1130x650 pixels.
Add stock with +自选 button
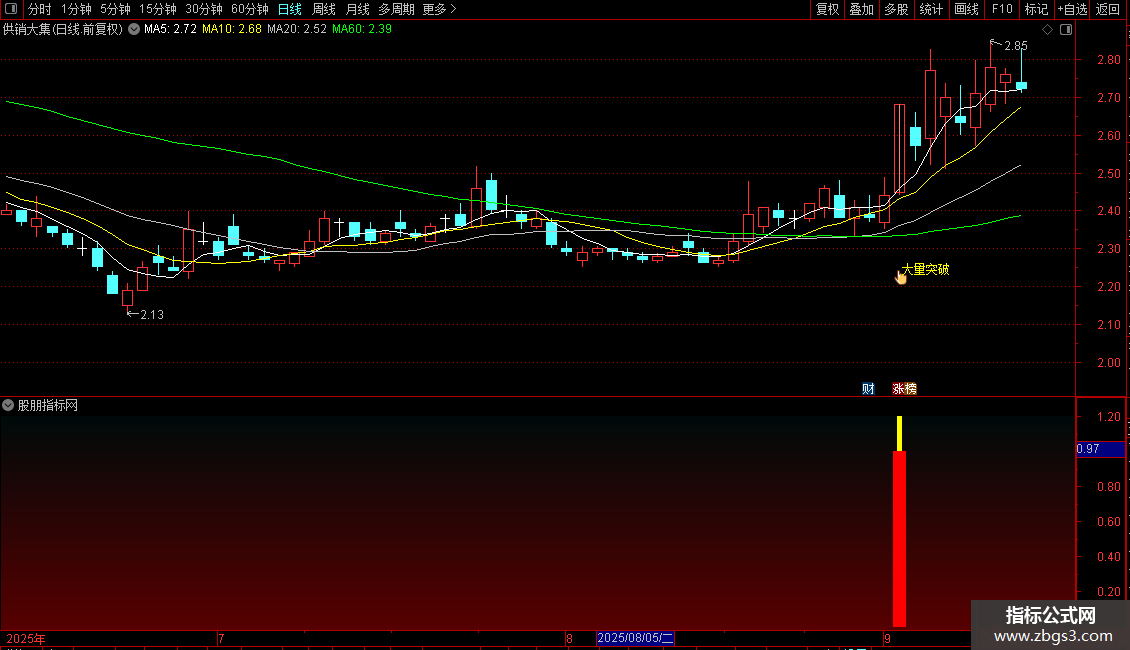(x=1072, y=9)
